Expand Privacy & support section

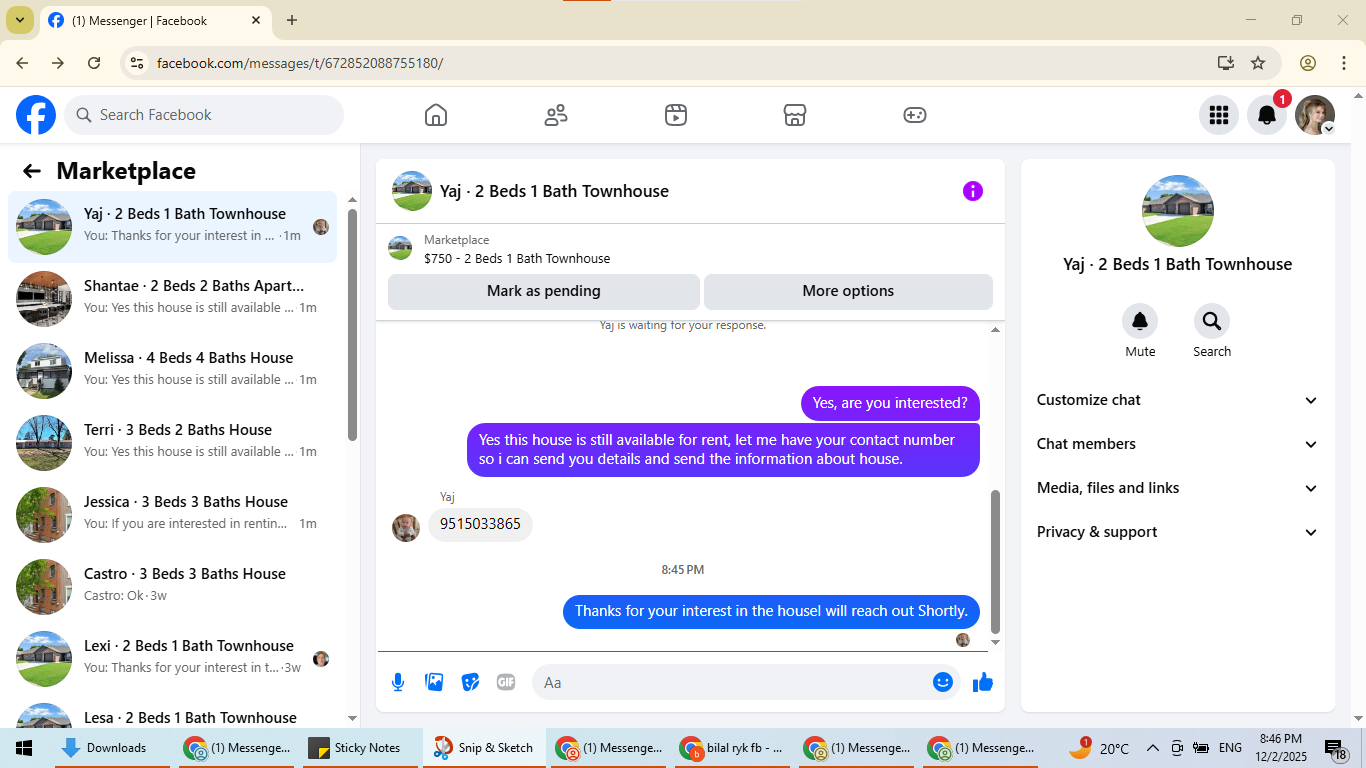click(1178, 532)
